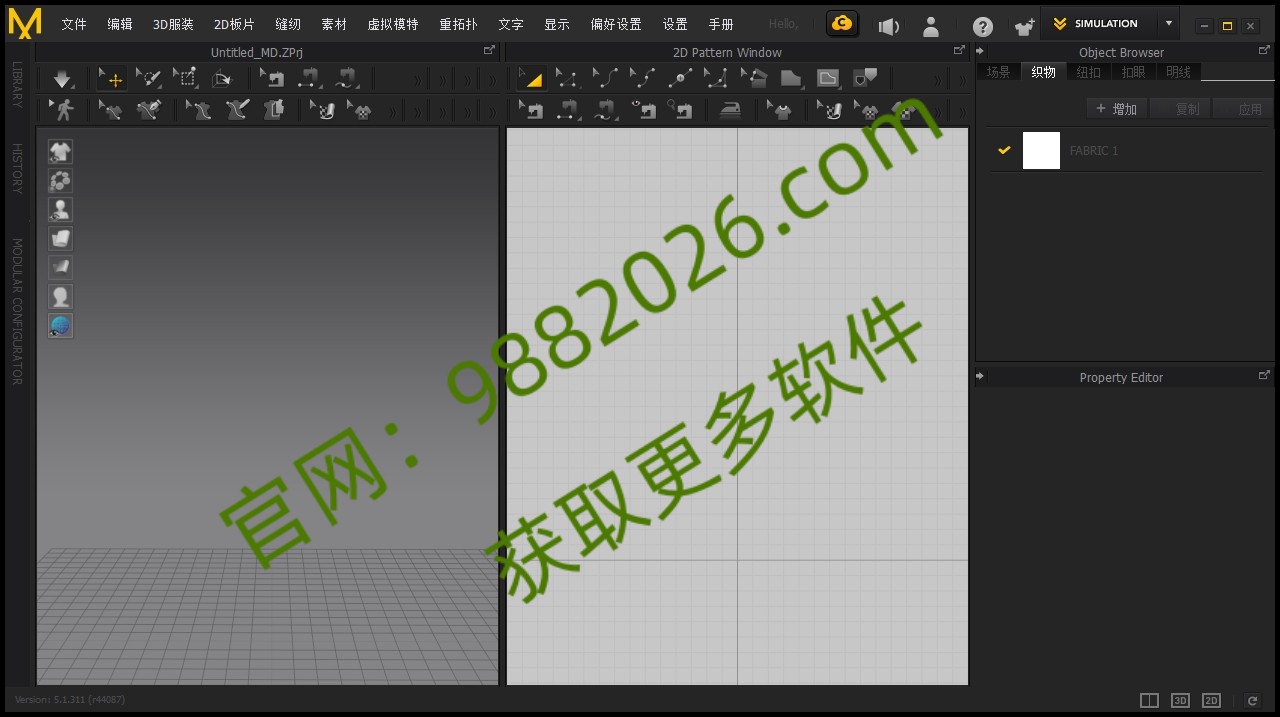Toggle the fabric render style icon in the 3D viewport
Image resolution: width=1280 pixels, height=717 pixels.
(60, 238)
